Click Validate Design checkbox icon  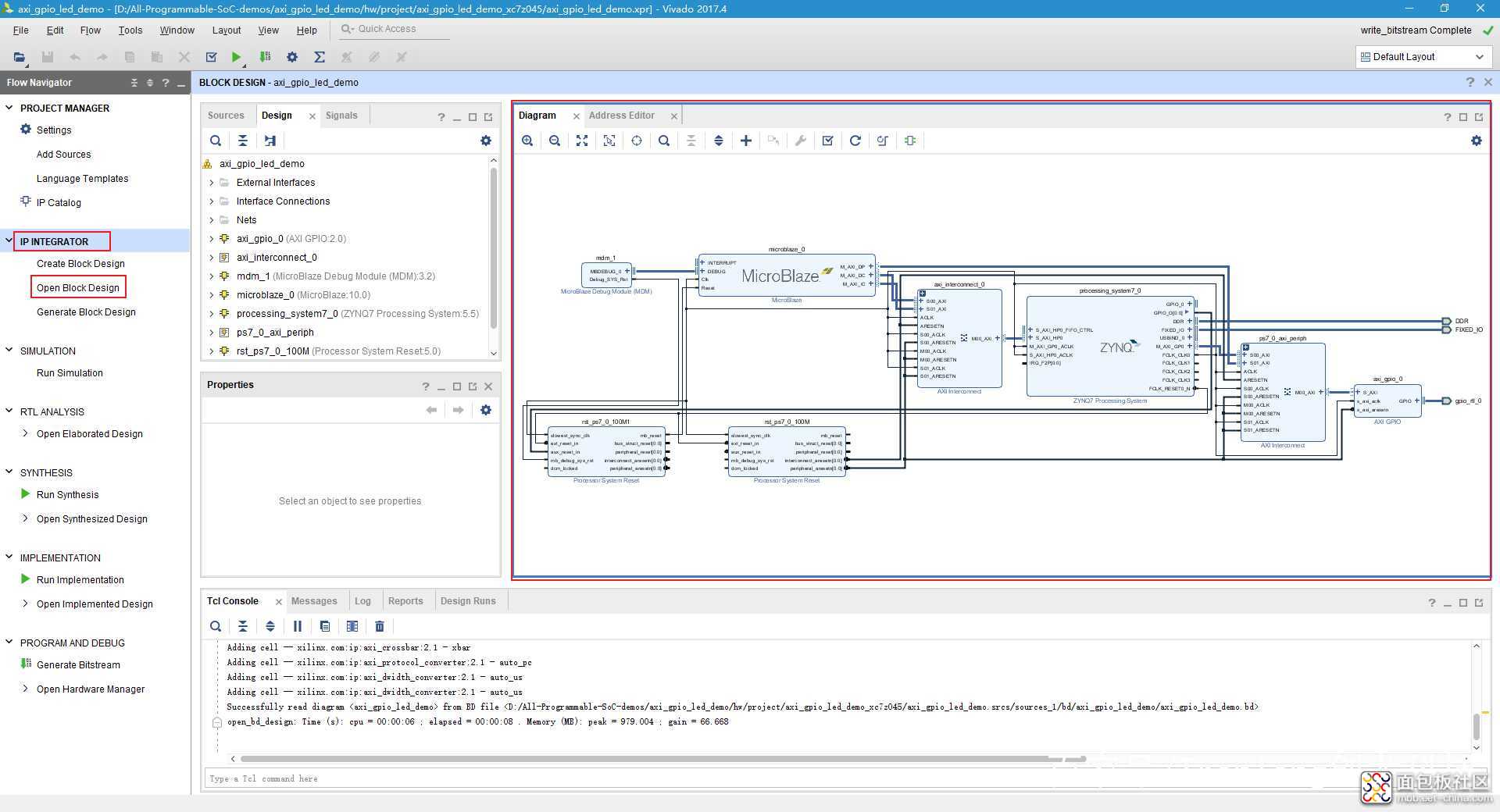(828, 141)
